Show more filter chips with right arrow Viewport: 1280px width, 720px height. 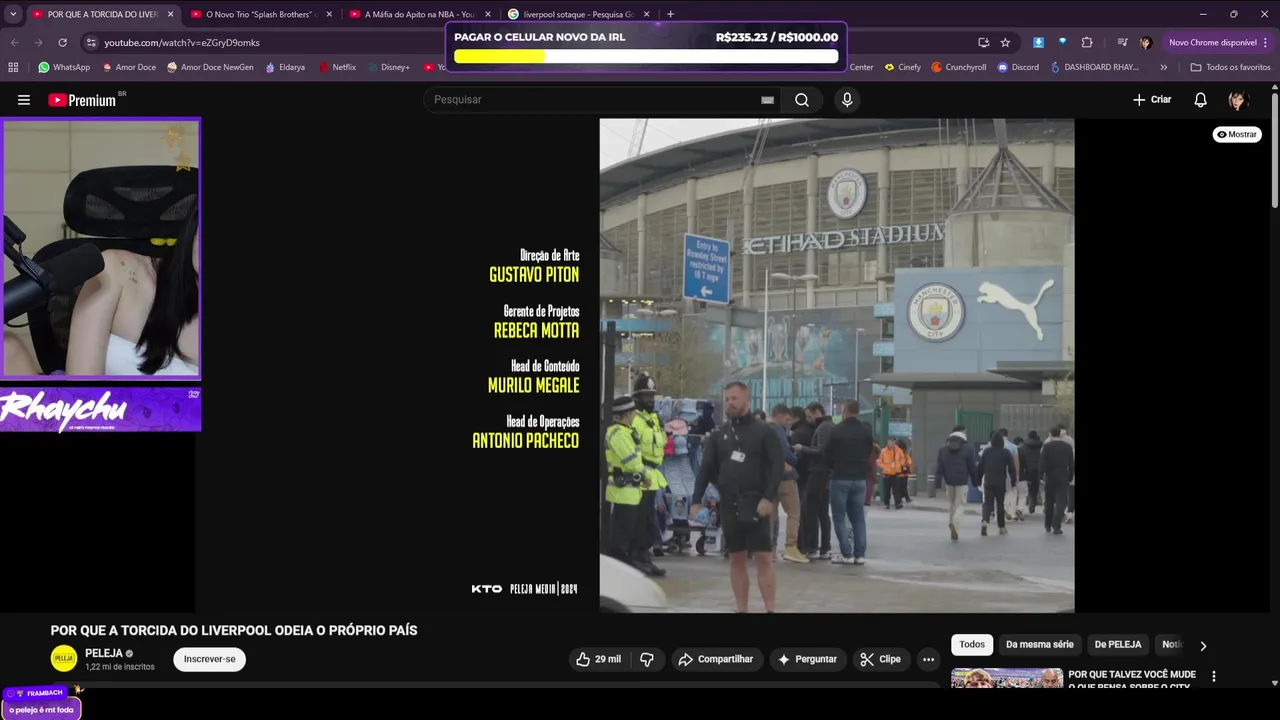click(1203, 646)
